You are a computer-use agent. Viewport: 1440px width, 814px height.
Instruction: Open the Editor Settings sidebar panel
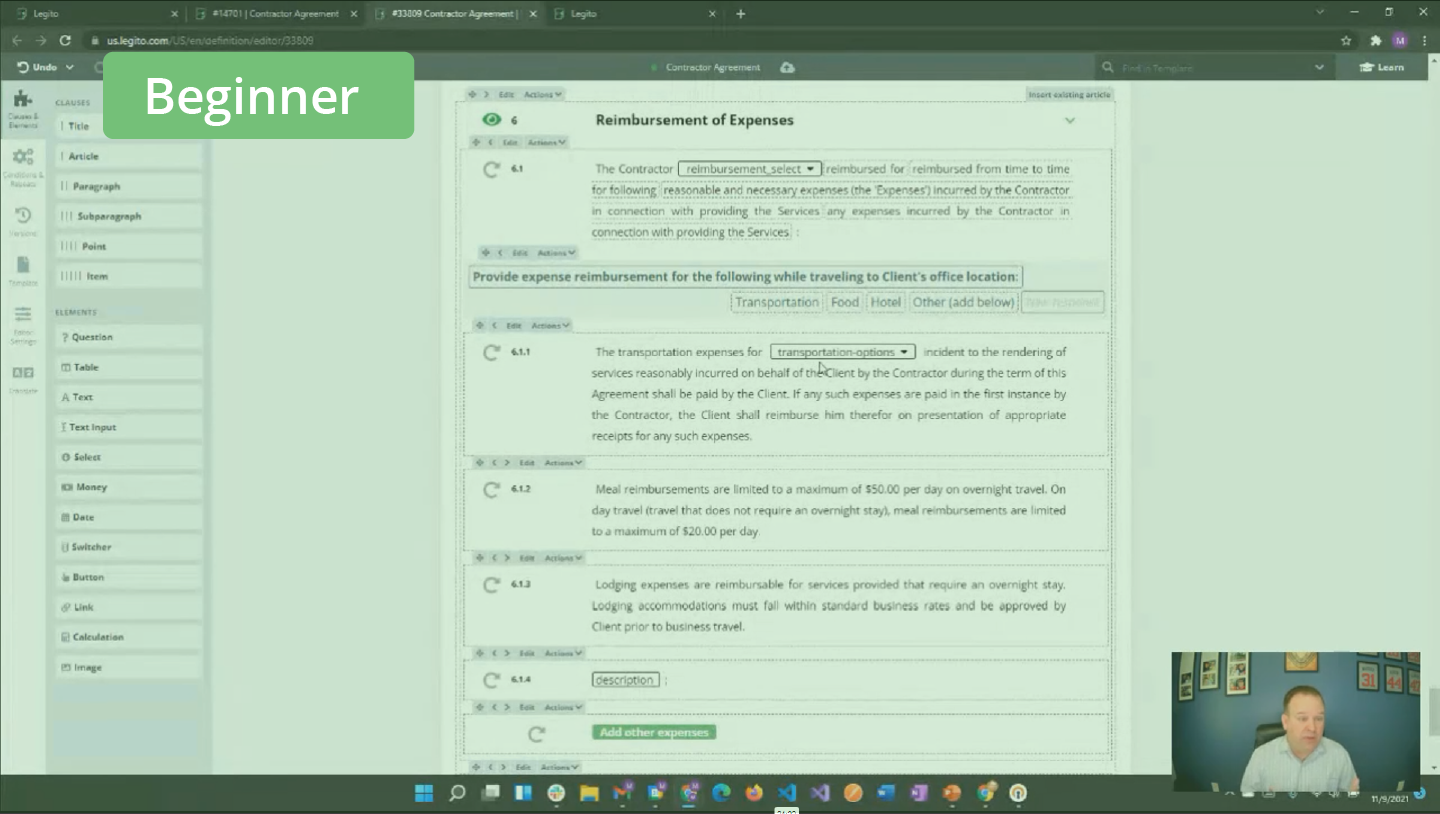pos(22,325)
